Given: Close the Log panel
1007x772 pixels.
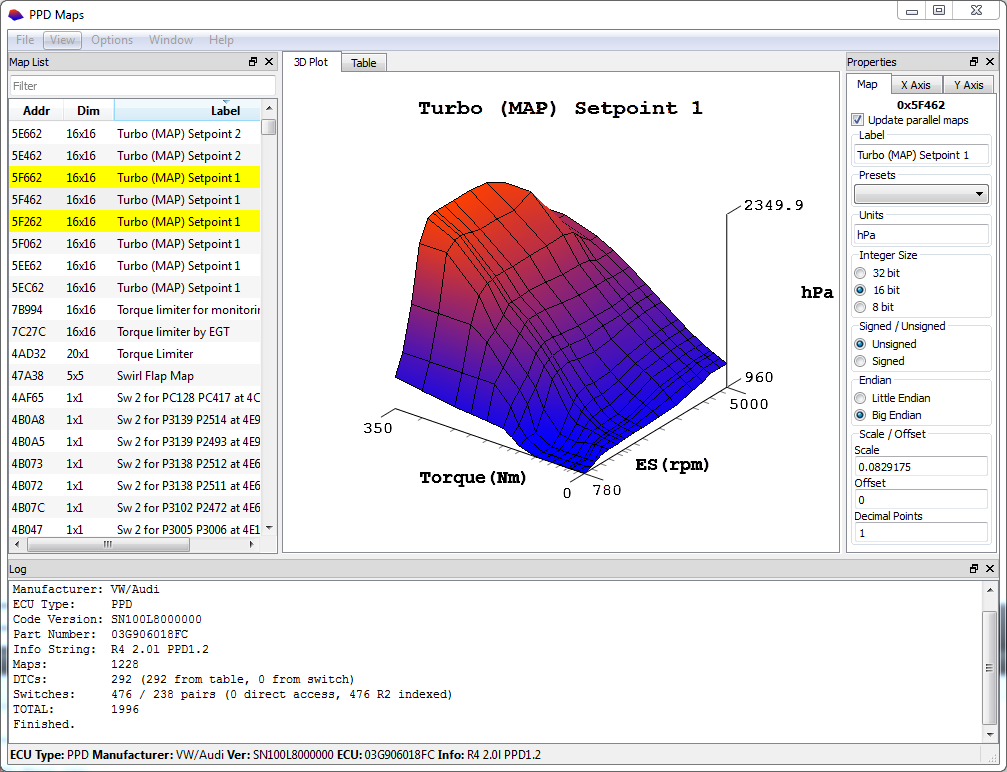Looking at the screenshot, I should 990,569.
